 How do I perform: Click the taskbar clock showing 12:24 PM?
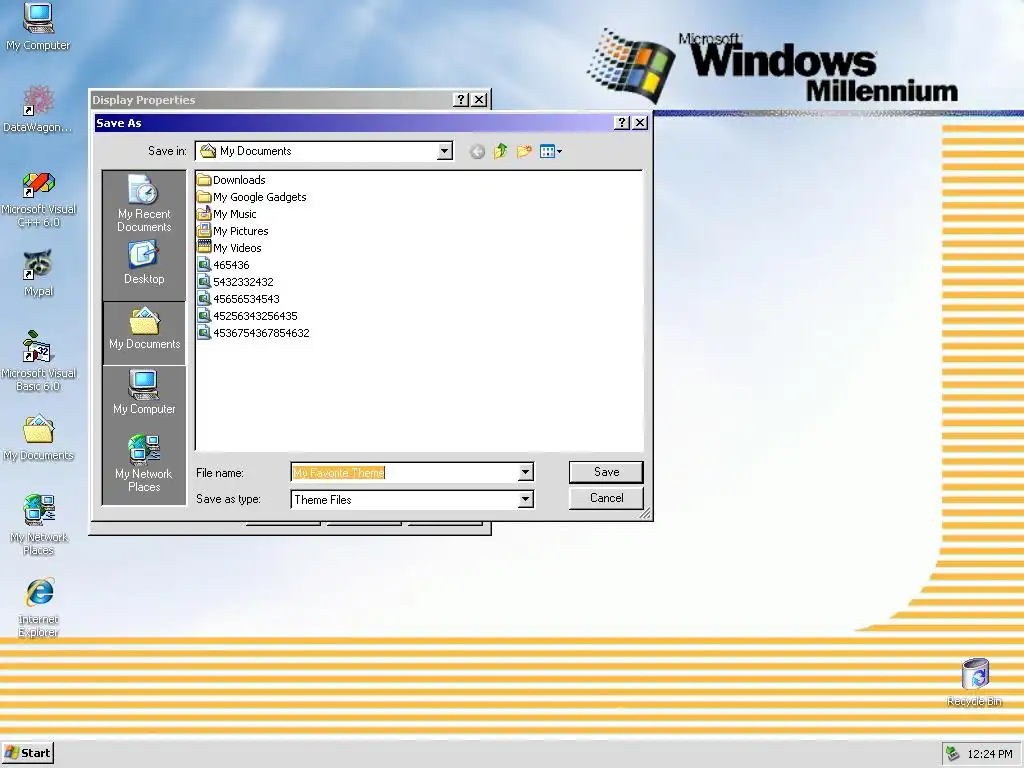tap(989, 754)
